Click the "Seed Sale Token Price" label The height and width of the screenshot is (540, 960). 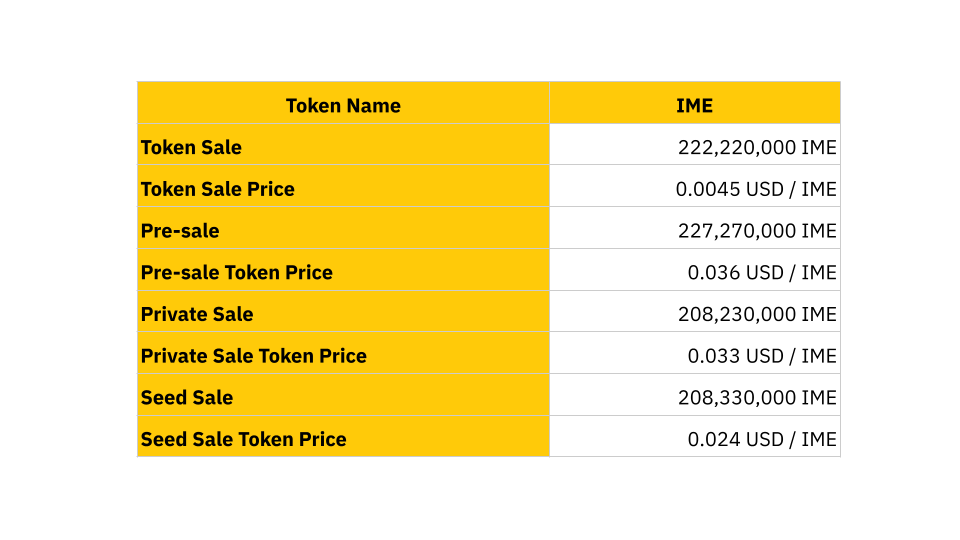pos(244,439)
